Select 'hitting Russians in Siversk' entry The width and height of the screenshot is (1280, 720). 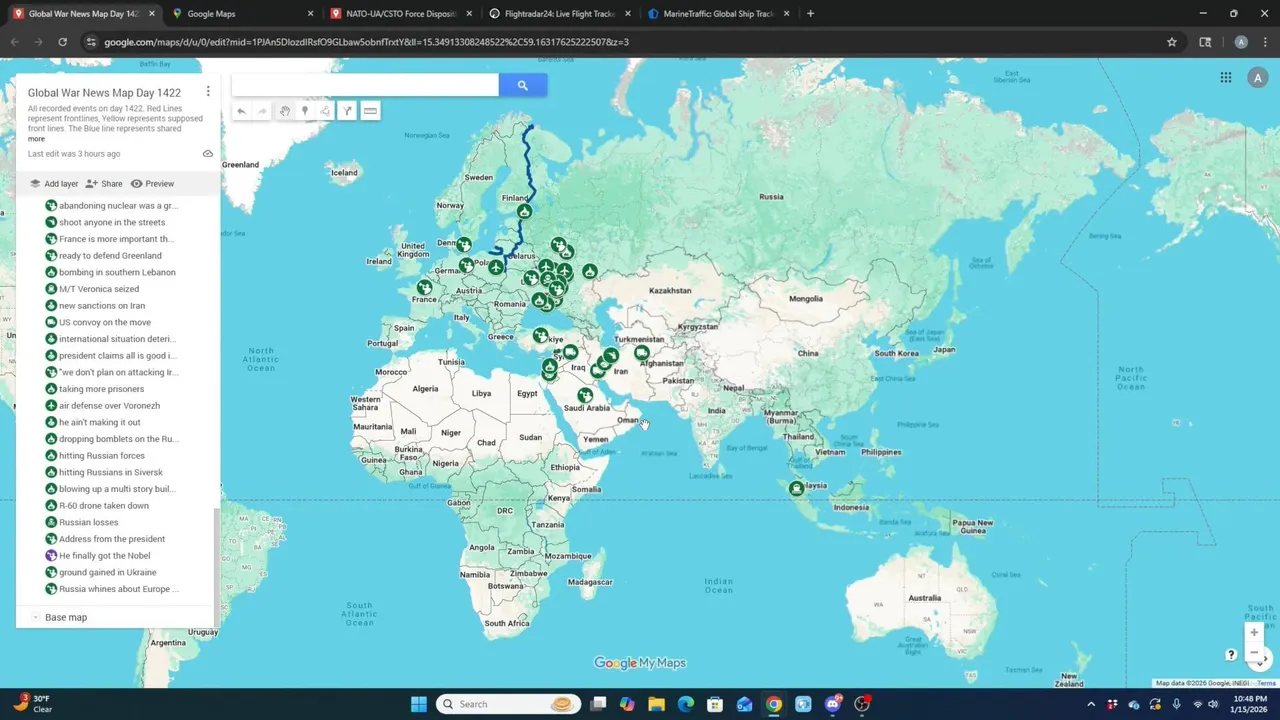click(x=111, y=472)
